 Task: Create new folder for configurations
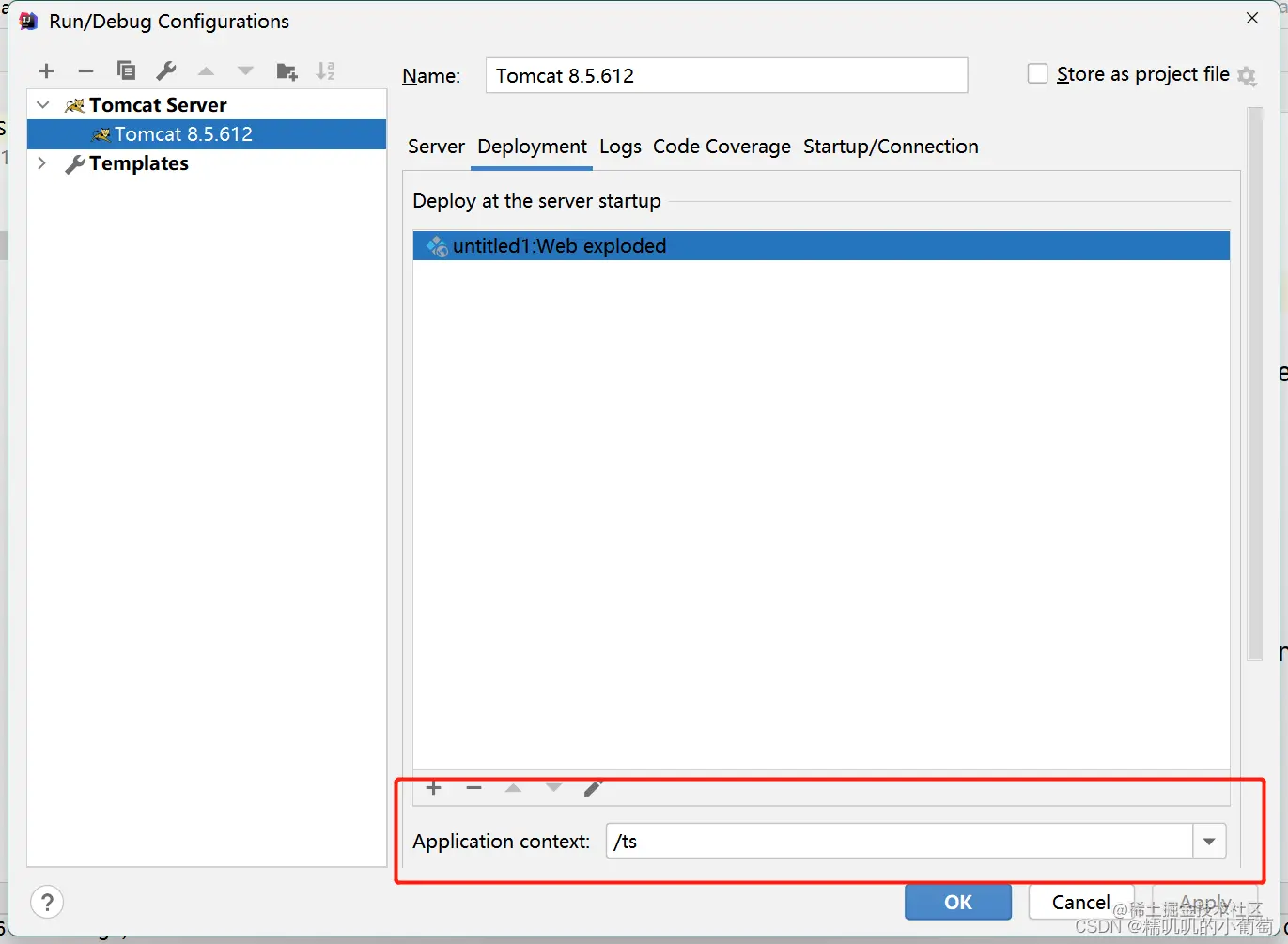pos(287,71)
